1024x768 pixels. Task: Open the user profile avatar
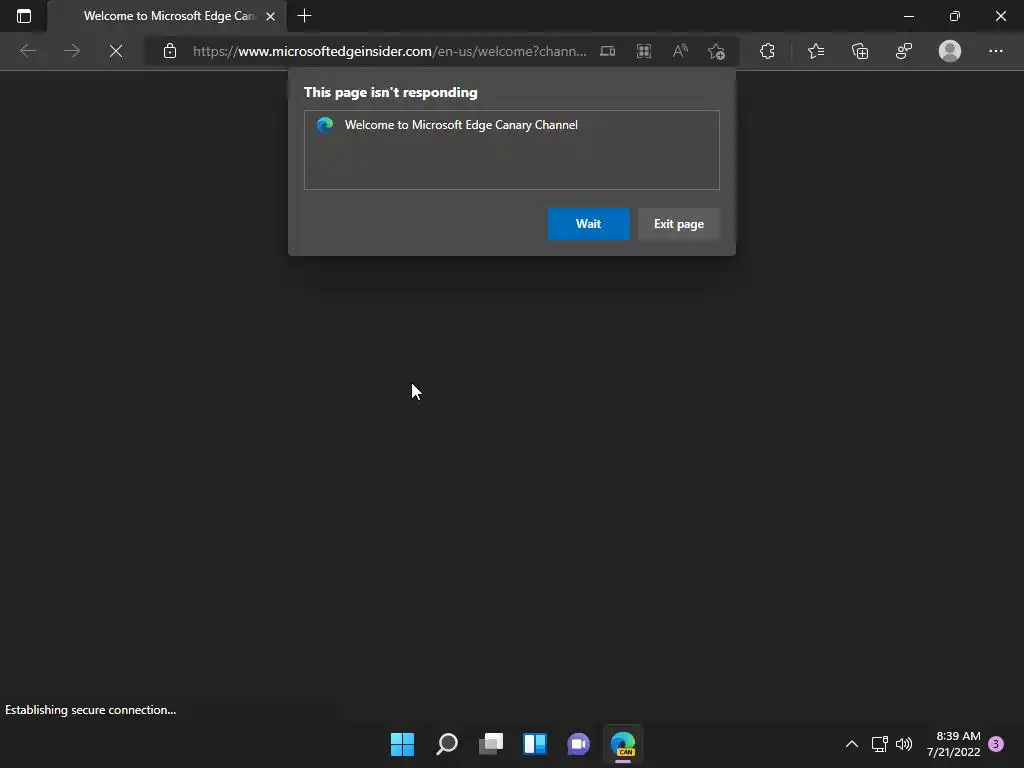(950, 51)
